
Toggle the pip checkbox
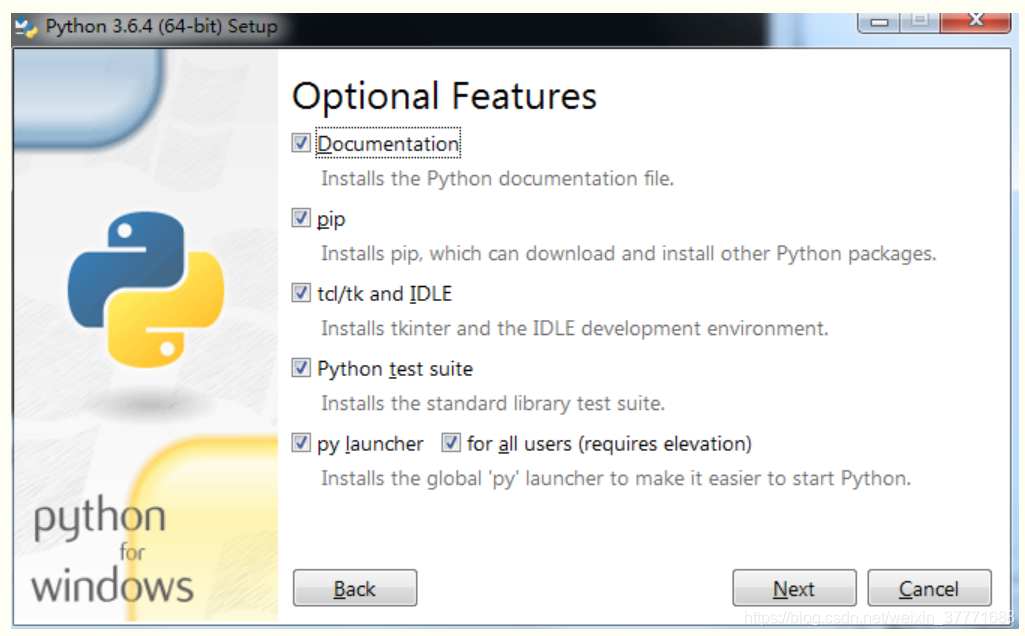(301, 218)
